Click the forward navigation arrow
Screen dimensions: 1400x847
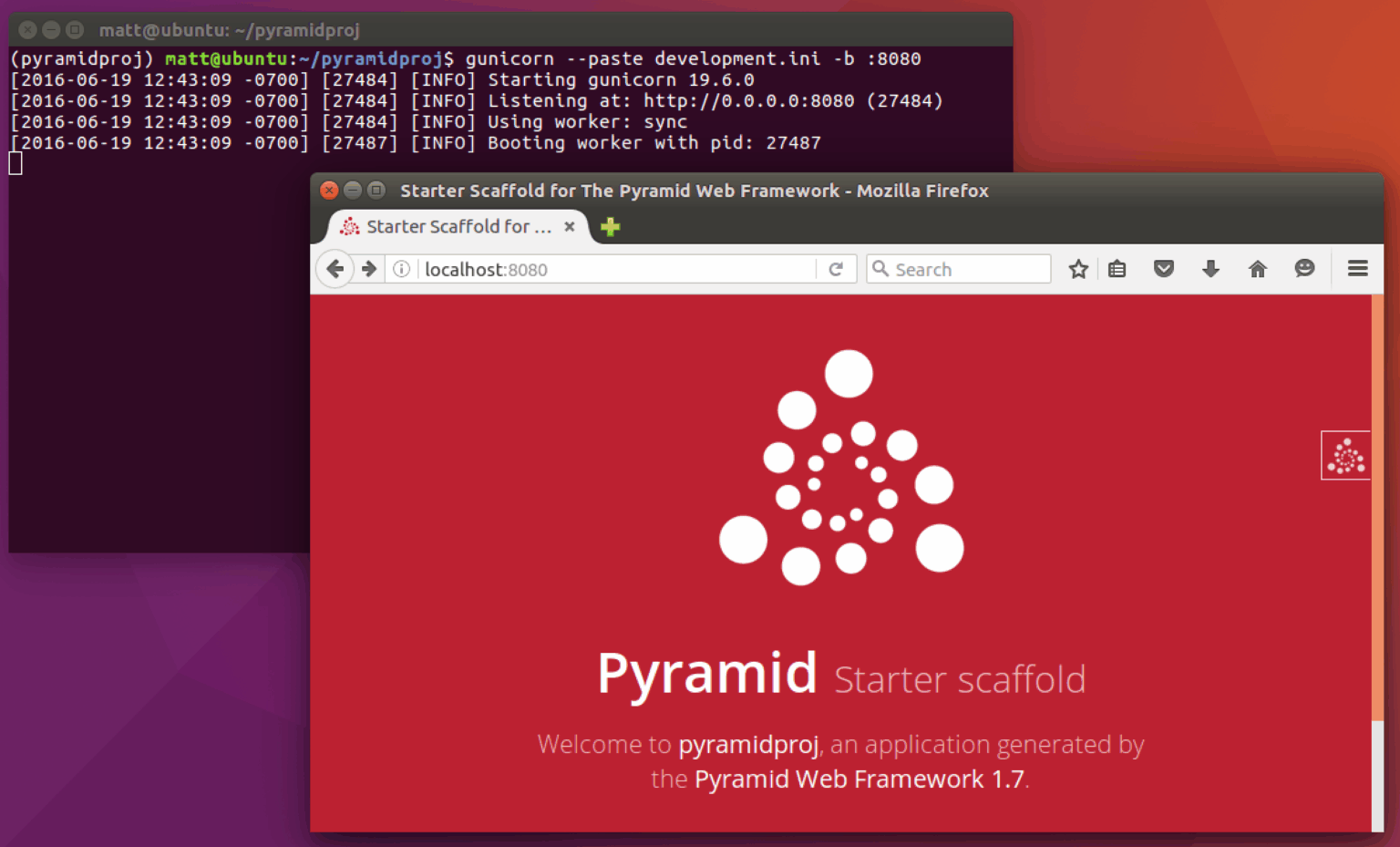pyautogui.click(x=369, y=268)
